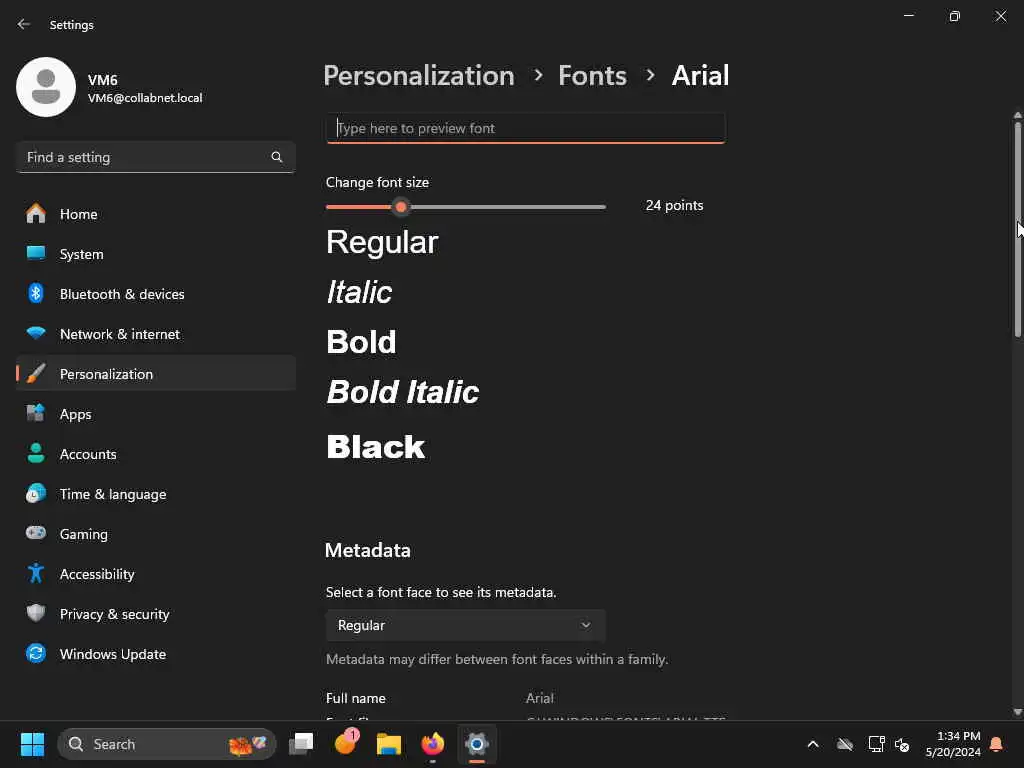Go to Fonts breadcrumb

[592, 76]
